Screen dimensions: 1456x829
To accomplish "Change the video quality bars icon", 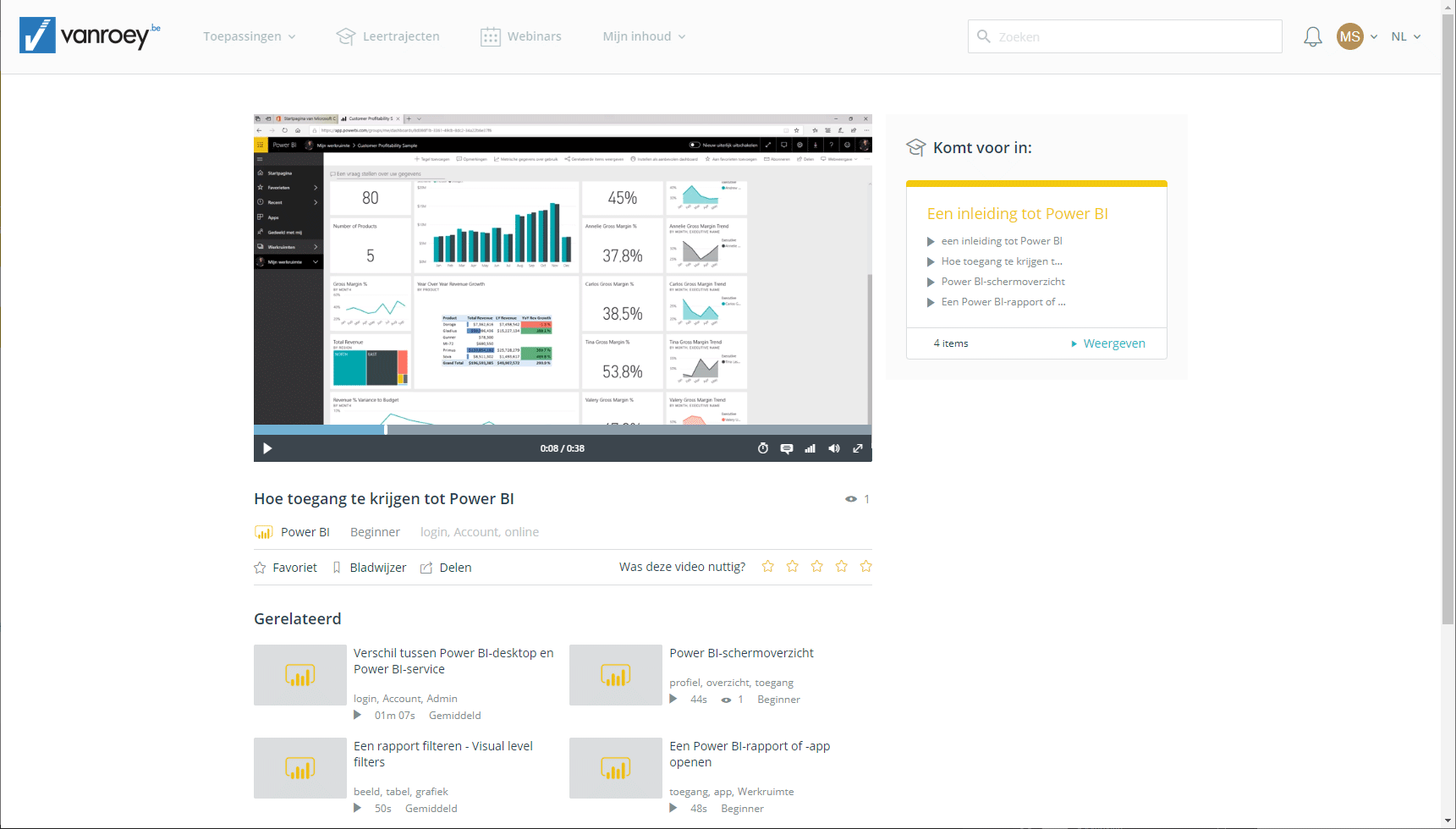I will point(810,448).
